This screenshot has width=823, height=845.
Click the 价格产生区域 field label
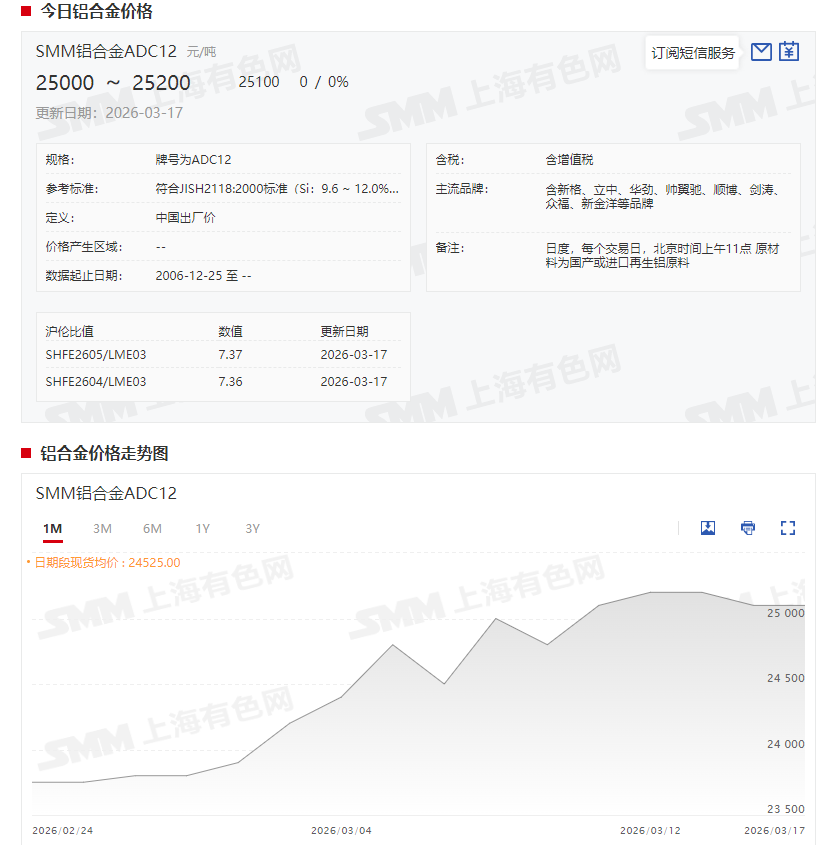[84, 247]
